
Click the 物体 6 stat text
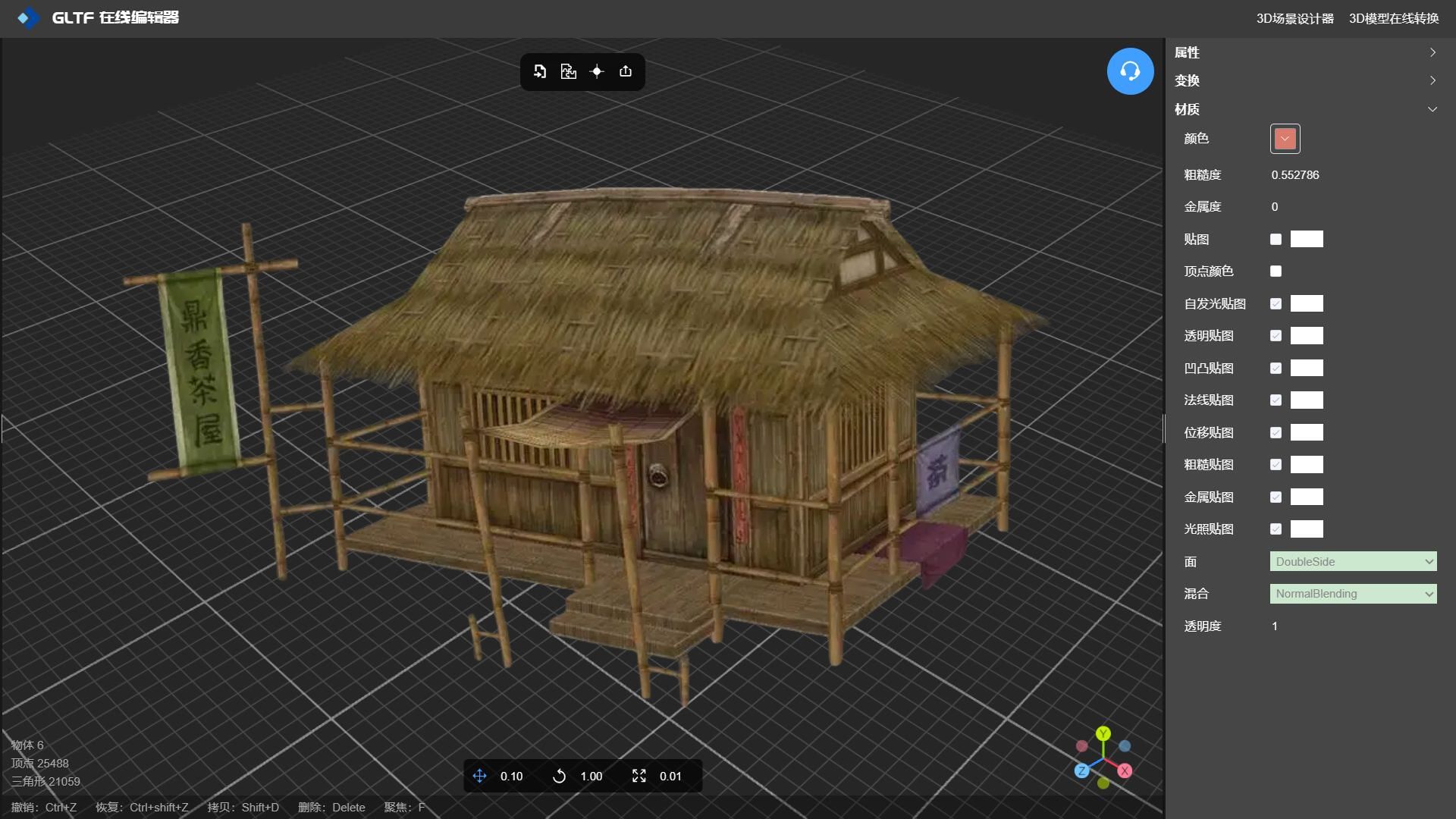click(27, 745)
